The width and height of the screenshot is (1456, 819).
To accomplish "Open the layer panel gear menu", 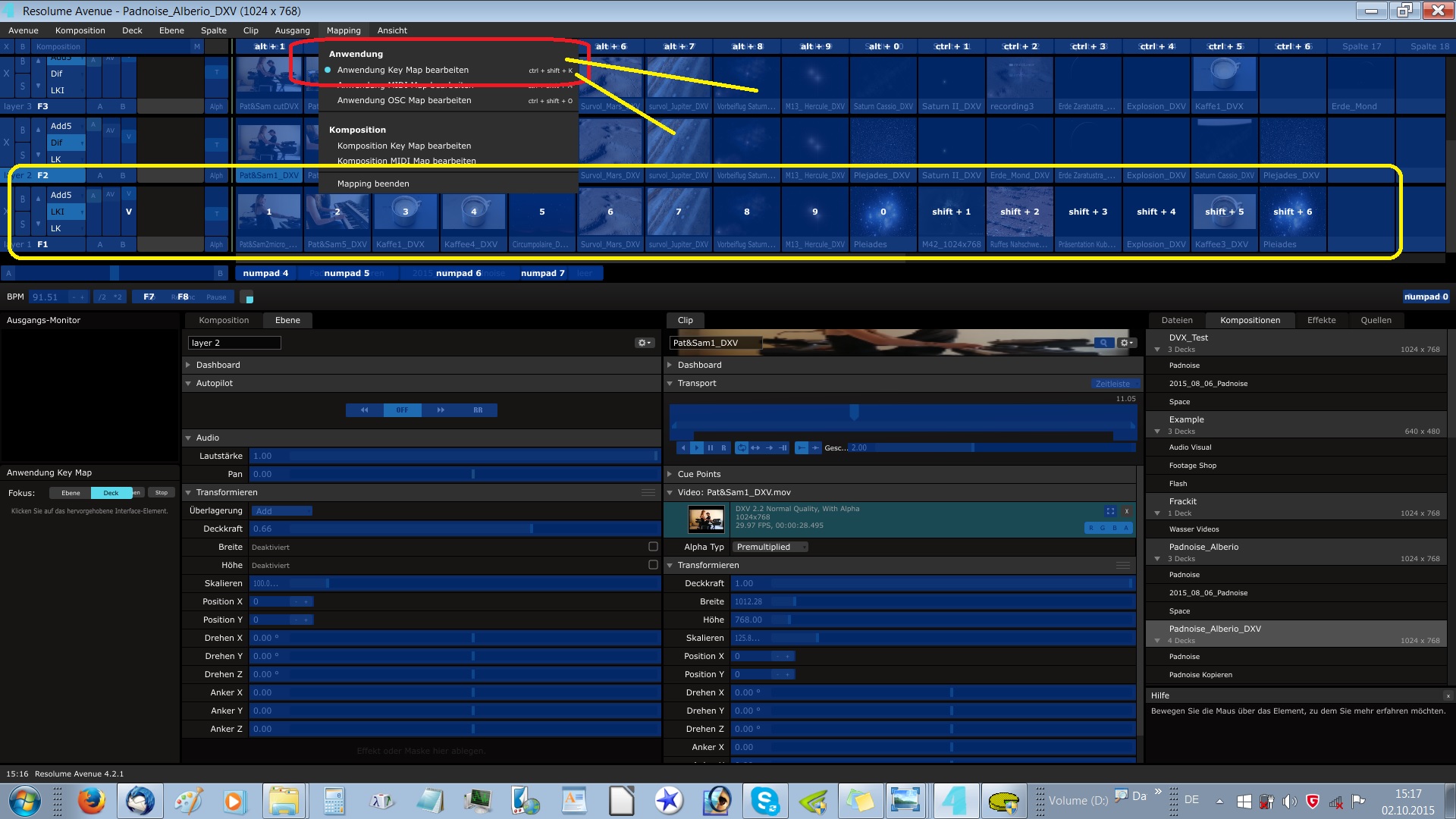I will [644, 343].
